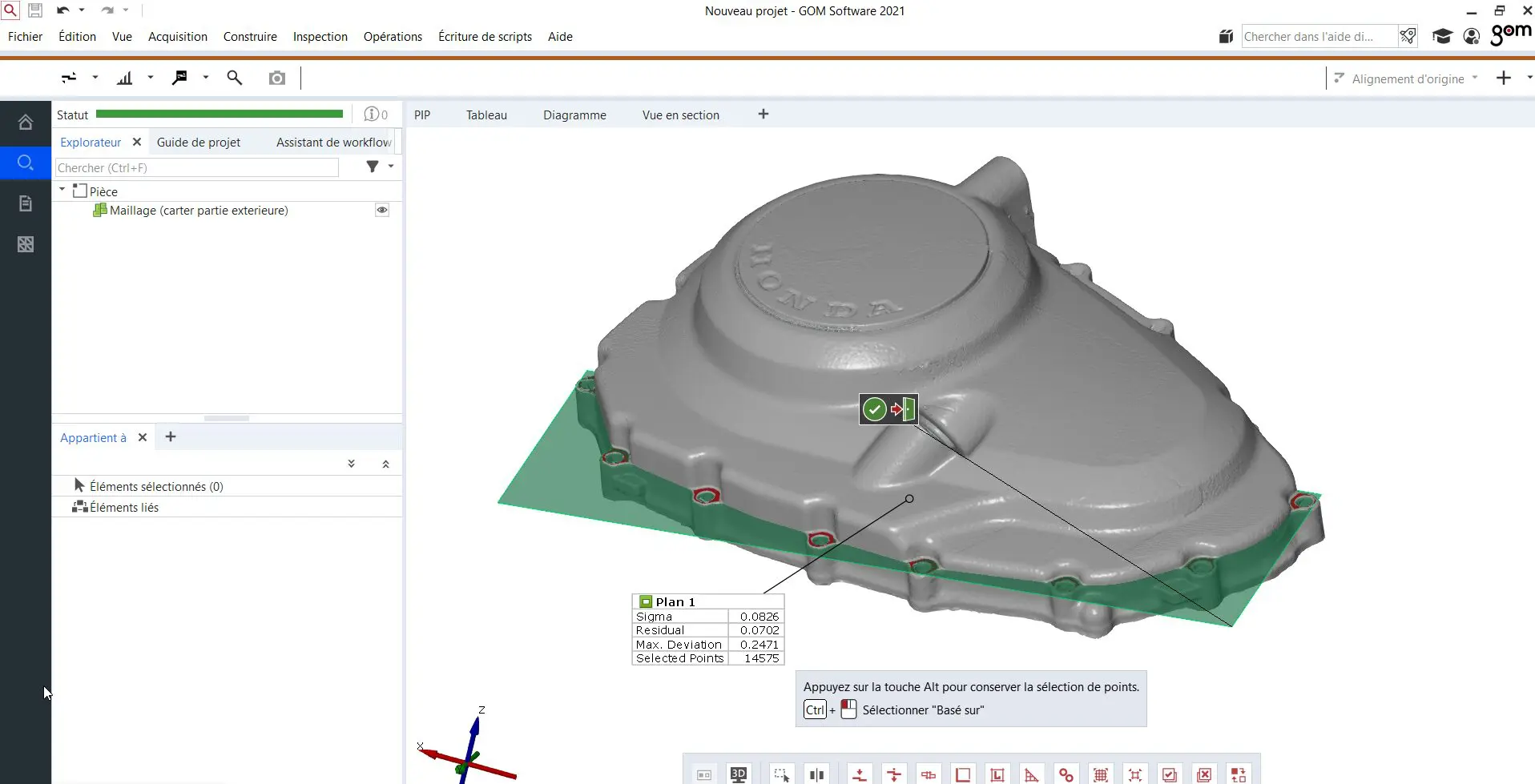This screenshot has width=1535, height=784.
Task: Click the Chercher (Ctrl+F) explorer search field
Action: [197, 168]
